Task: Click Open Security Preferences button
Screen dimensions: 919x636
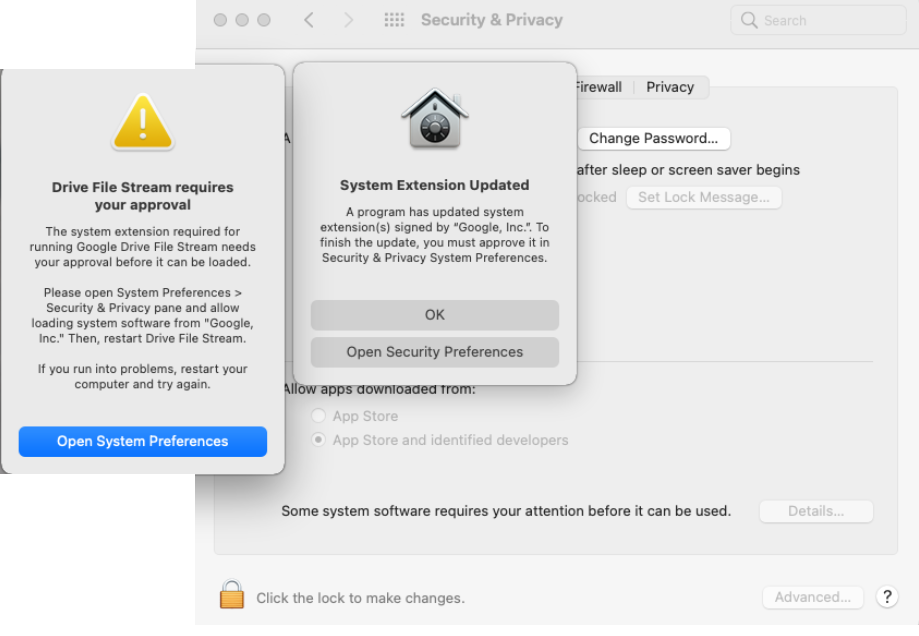Action: (x=434, y=352)
